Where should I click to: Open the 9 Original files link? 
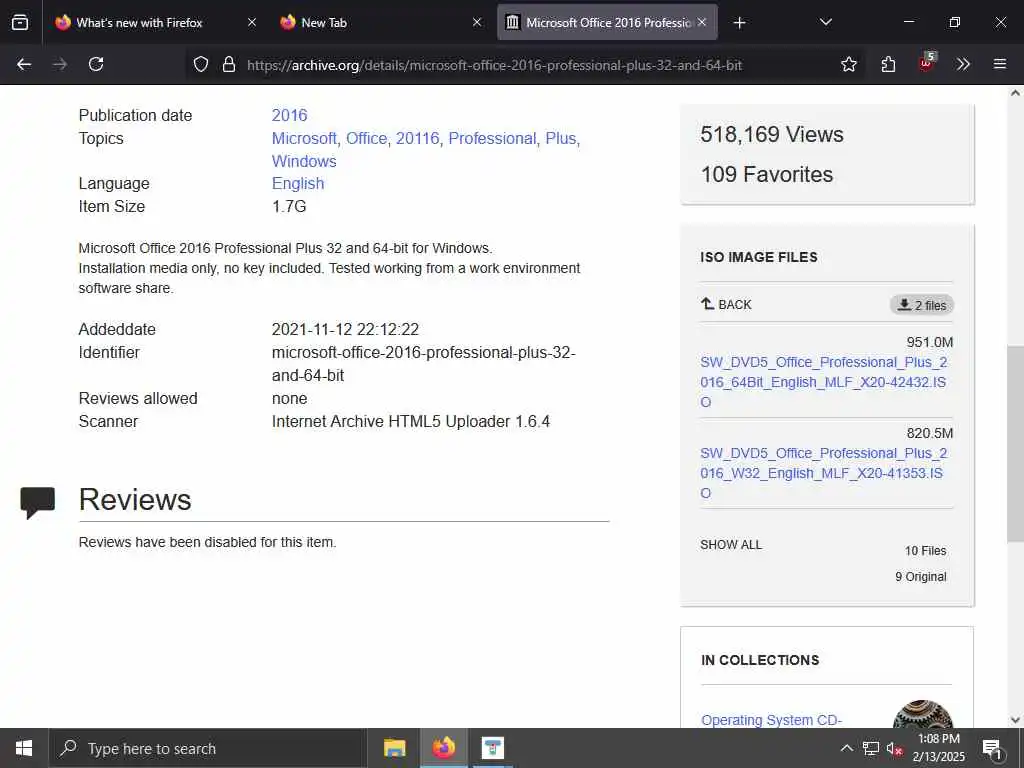pos(921,577)
